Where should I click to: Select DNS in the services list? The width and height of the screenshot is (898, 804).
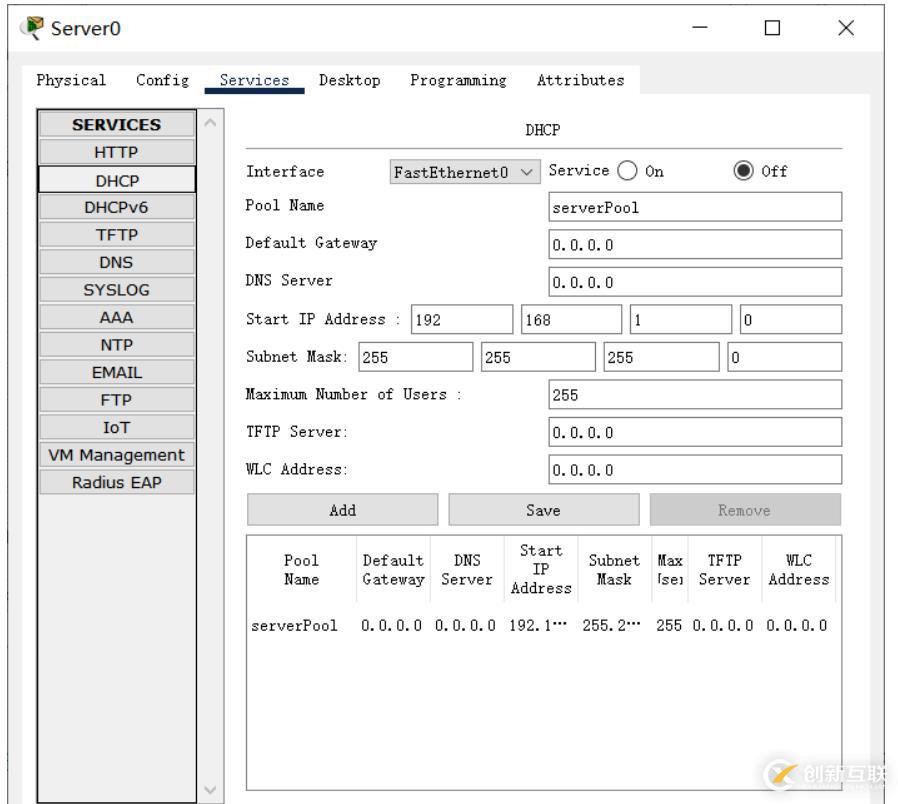coord(116,262)
